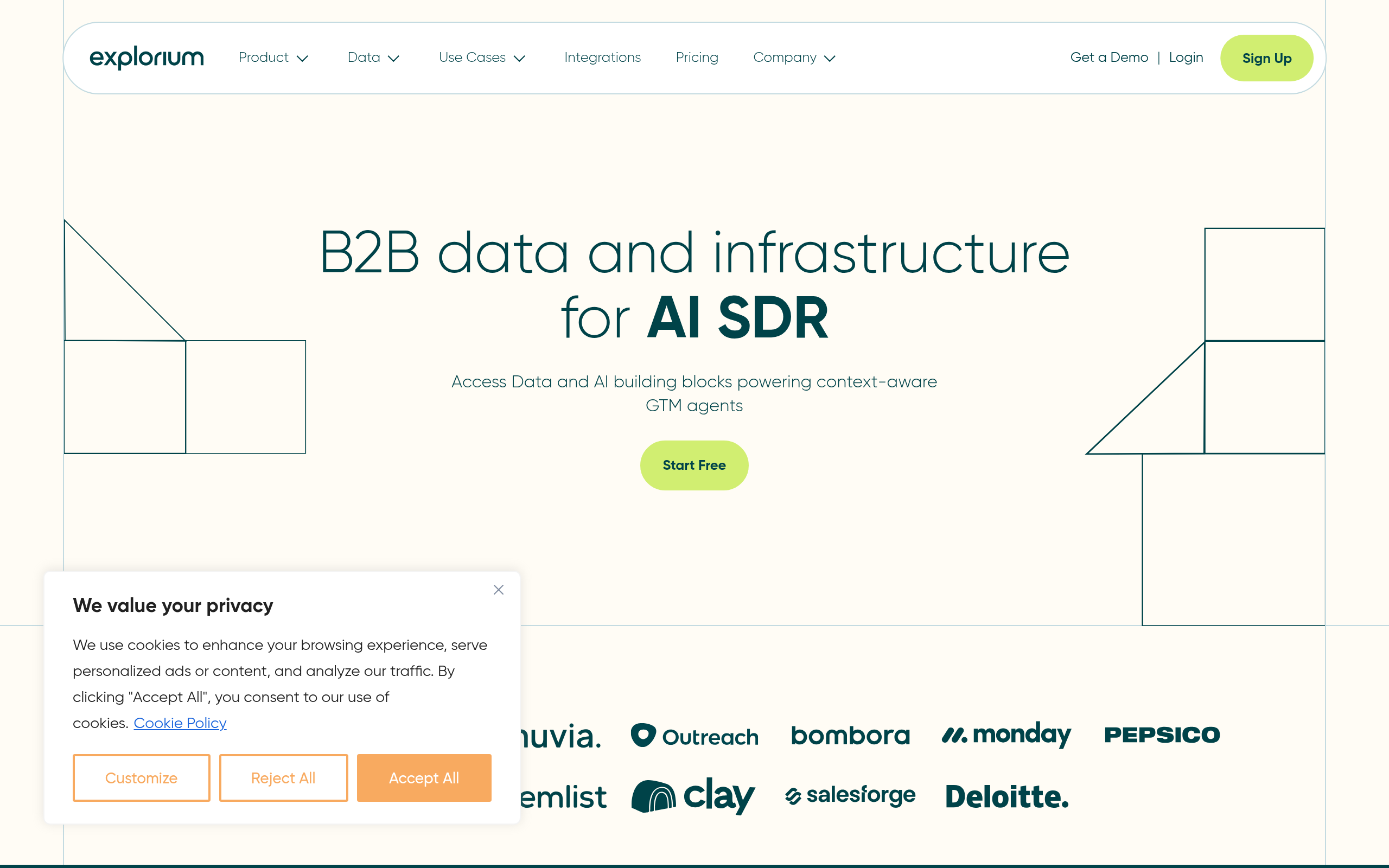Click the monday logo
The image size is (1389, 868).
(x=1006, y=735)
